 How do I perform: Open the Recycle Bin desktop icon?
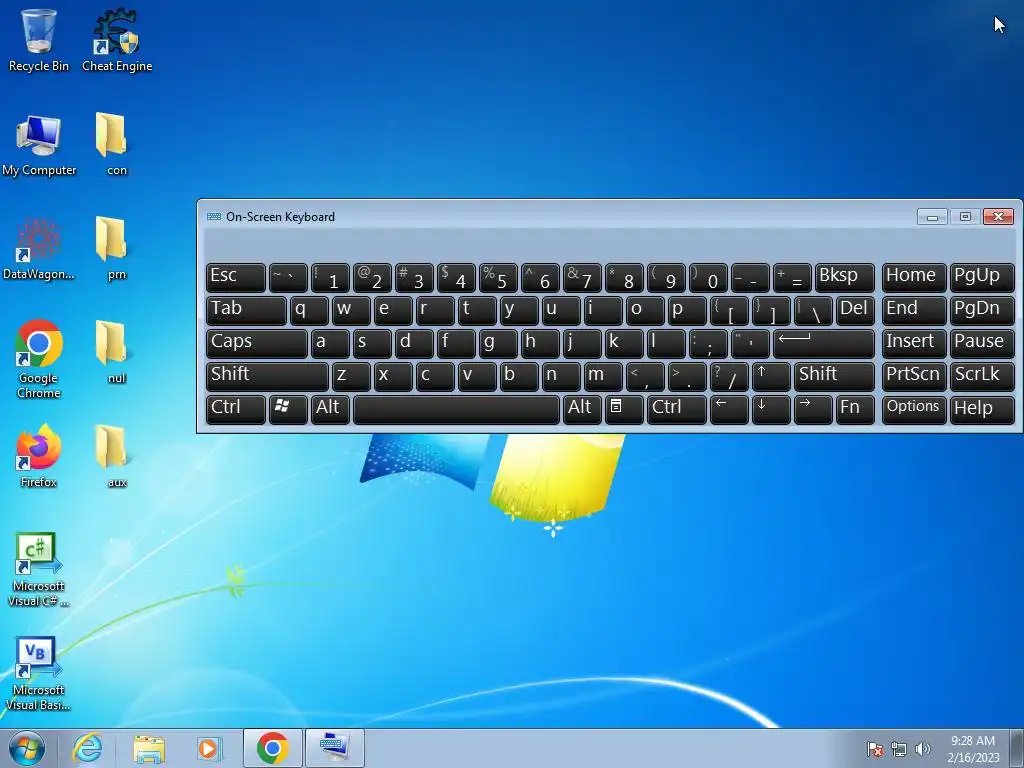tap(39, 39)
